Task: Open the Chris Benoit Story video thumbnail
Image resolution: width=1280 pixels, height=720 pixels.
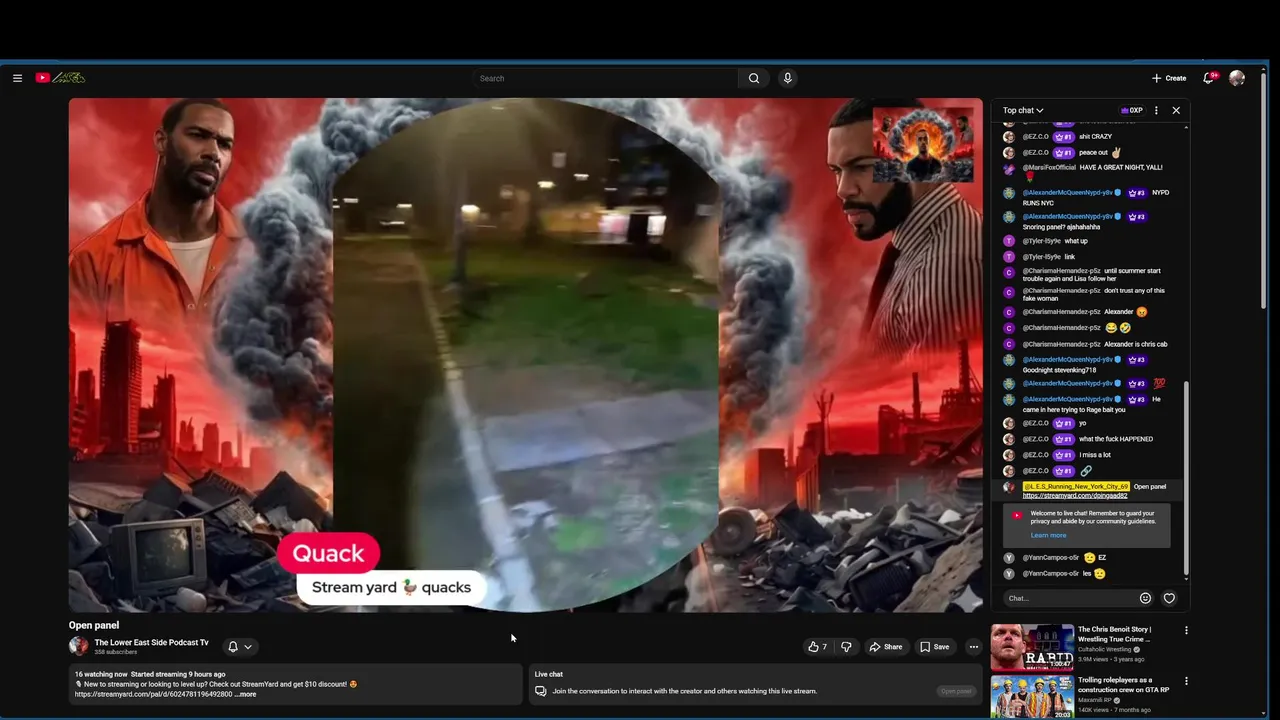Action: [x=1032, y=647]
